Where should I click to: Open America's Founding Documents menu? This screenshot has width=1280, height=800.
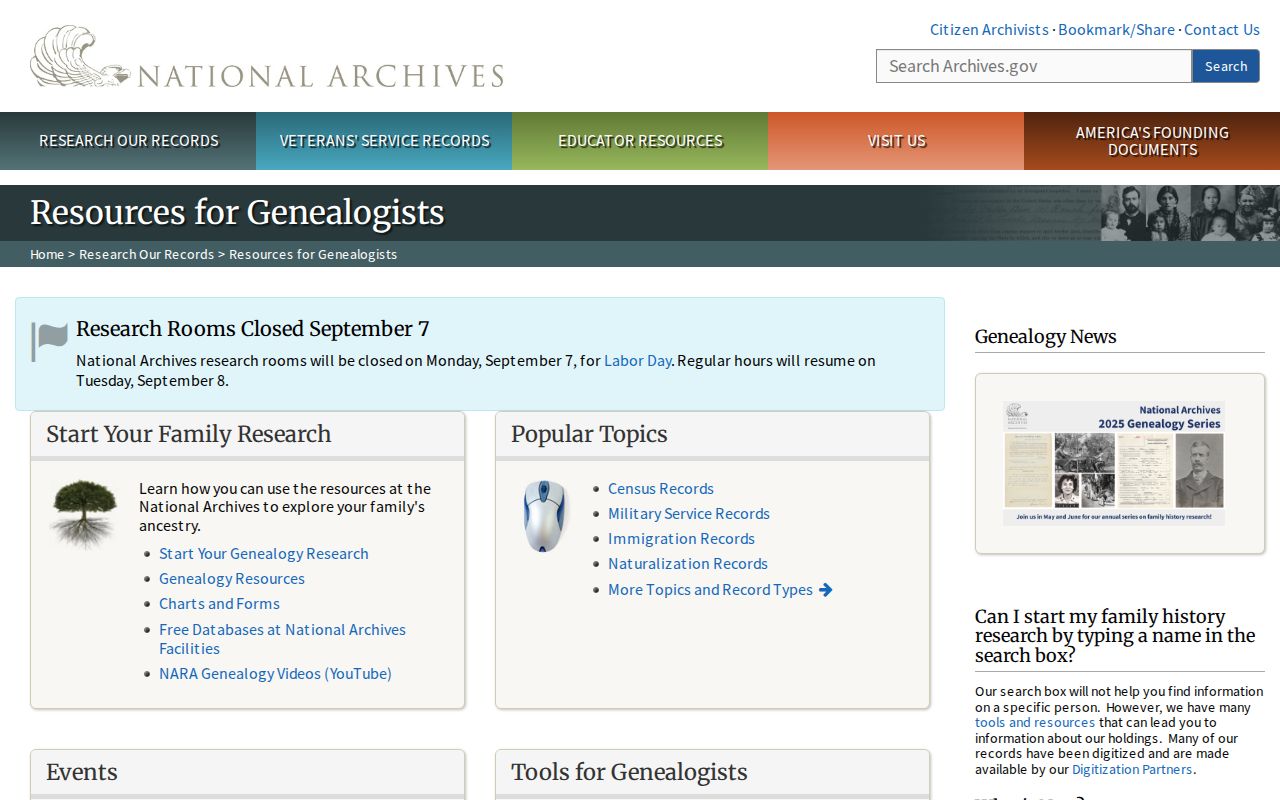coord(1152,141)
